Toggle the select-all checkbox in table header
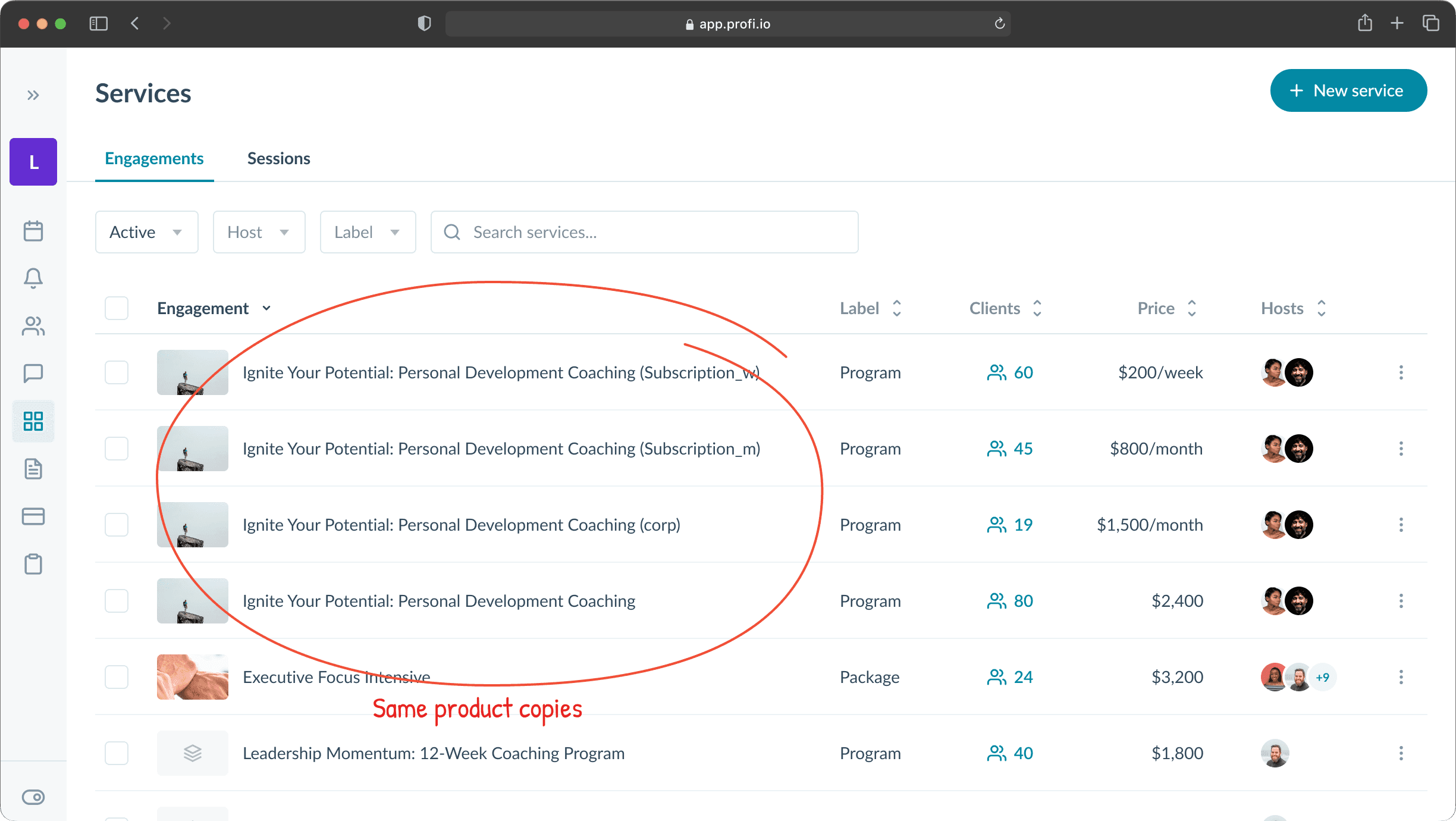 pos(117,308)
